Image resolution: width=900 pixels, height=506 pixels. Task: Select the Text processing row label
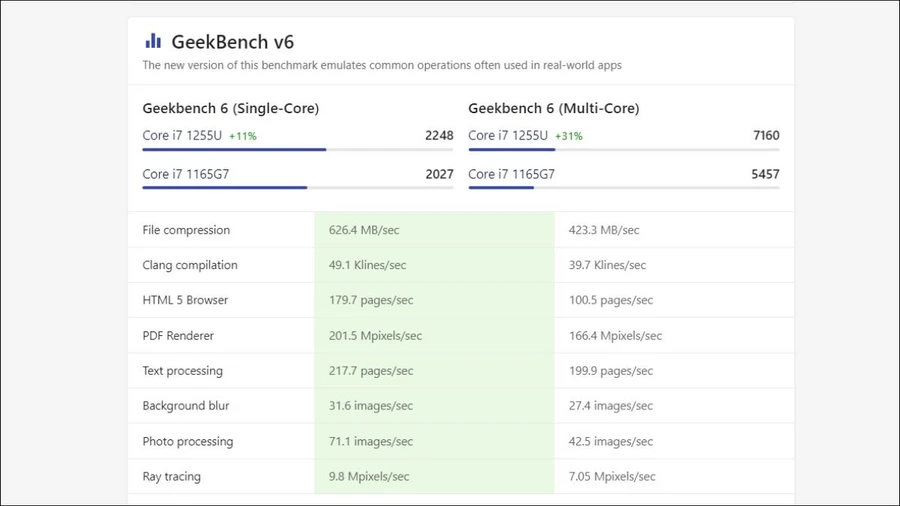point(183,371)
